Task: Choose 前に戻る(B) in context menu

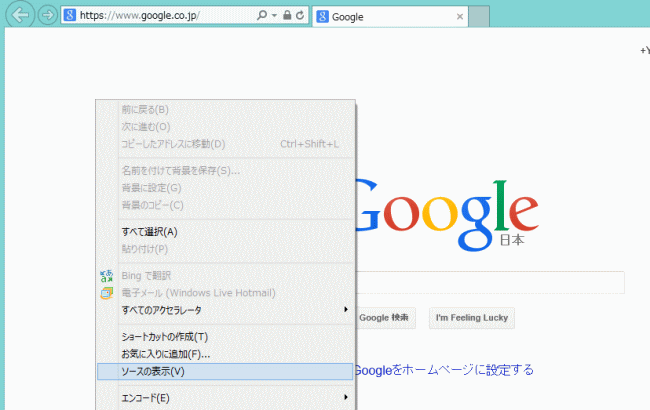Action: [x=225, y=109]
